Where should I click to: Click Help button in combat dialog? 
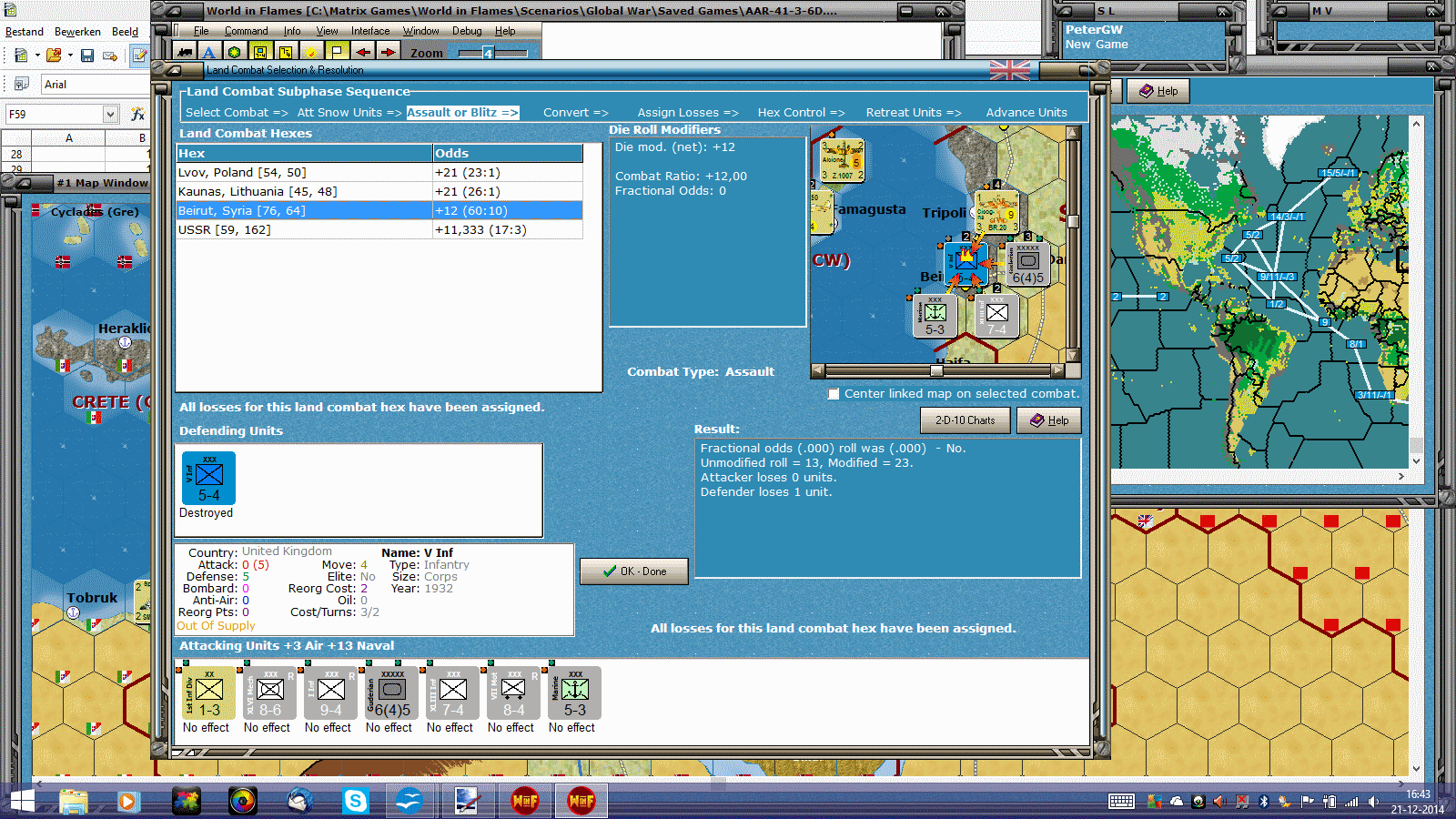tap(1048, 420)
